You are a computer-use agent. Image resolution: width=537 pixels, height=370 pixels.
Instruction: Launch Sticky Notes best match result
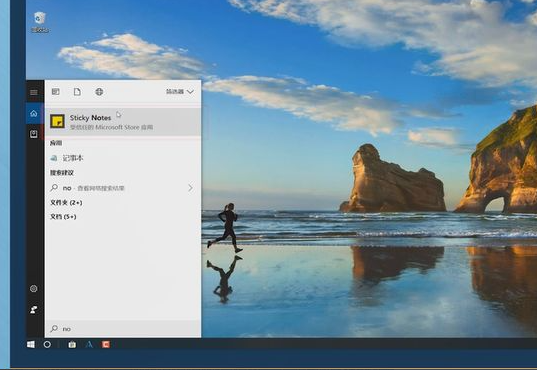pyautogui.click(x=123, y=122)
